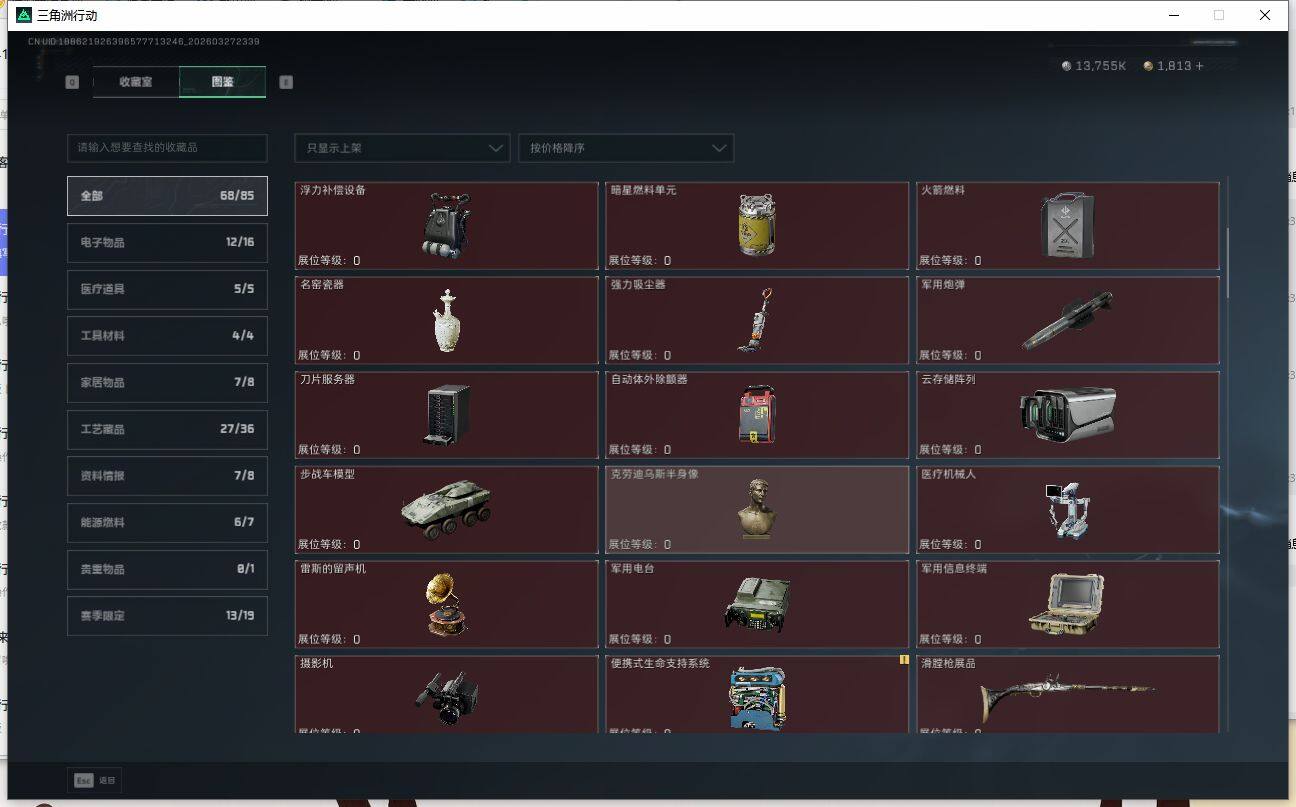Image resolution: width=1296 pixels, height=807 pixels.
Task: Open the 刀片服务器 server item
Action: [x=447, y=415]
